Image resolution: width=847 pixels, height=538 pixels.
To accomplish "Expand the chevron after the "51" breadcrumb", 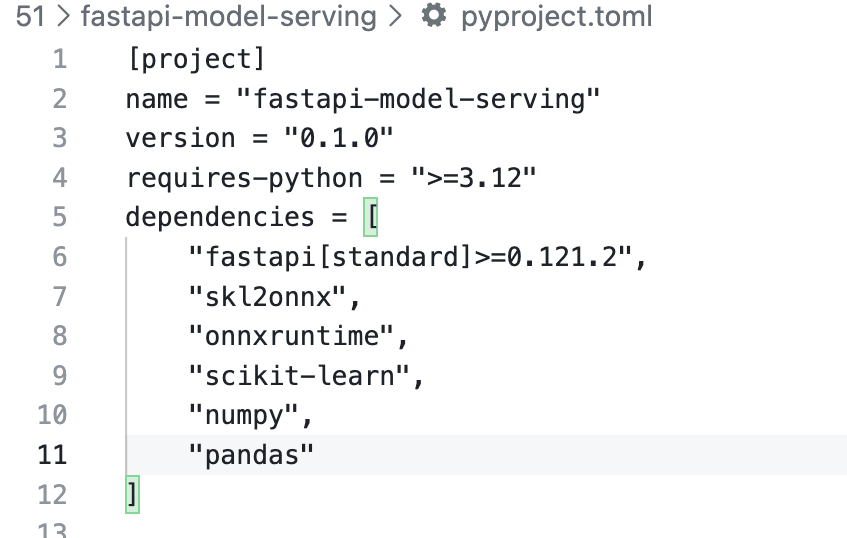I will 62,17.
